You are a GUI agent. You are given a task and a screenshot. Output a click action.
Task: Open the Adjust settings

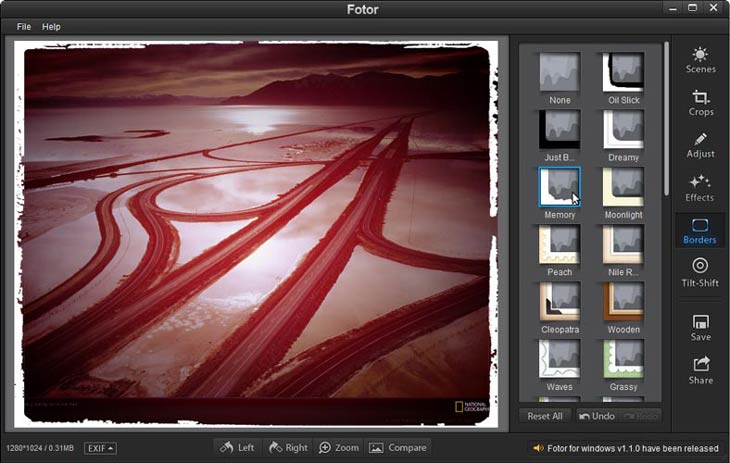tap(700, 145)
